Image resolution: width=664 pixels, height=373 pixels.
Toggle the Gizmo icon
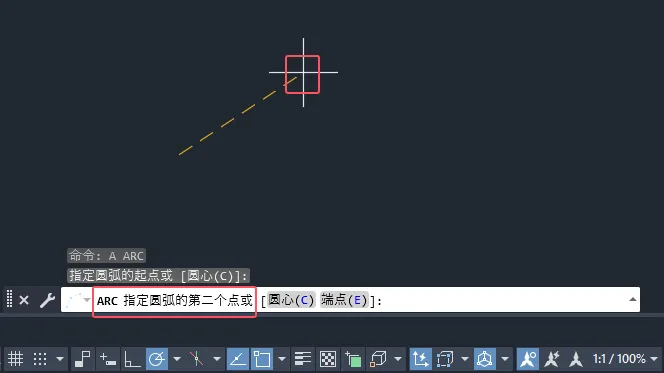coord(484,359)
